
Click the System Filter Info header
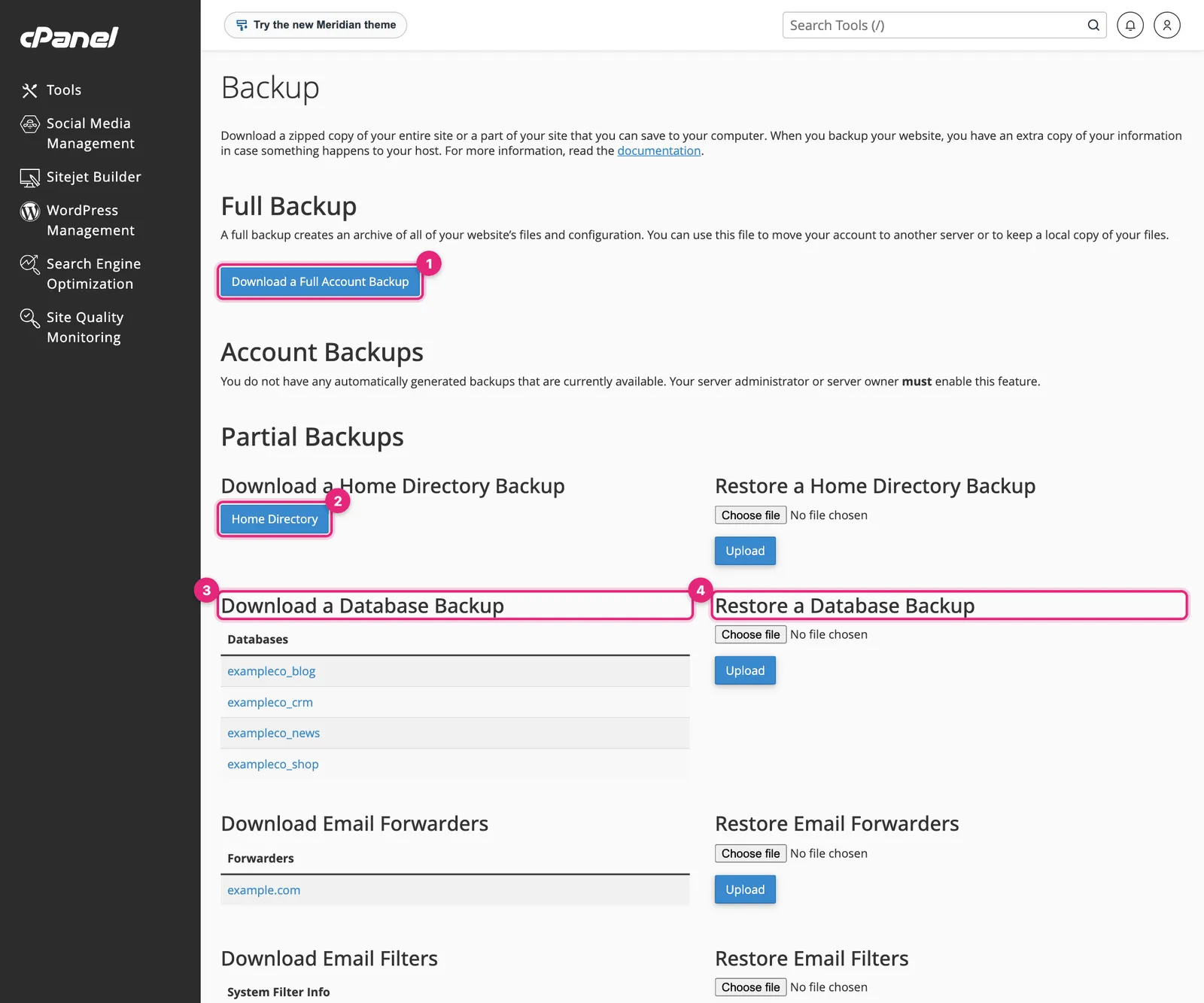point(278,992)
